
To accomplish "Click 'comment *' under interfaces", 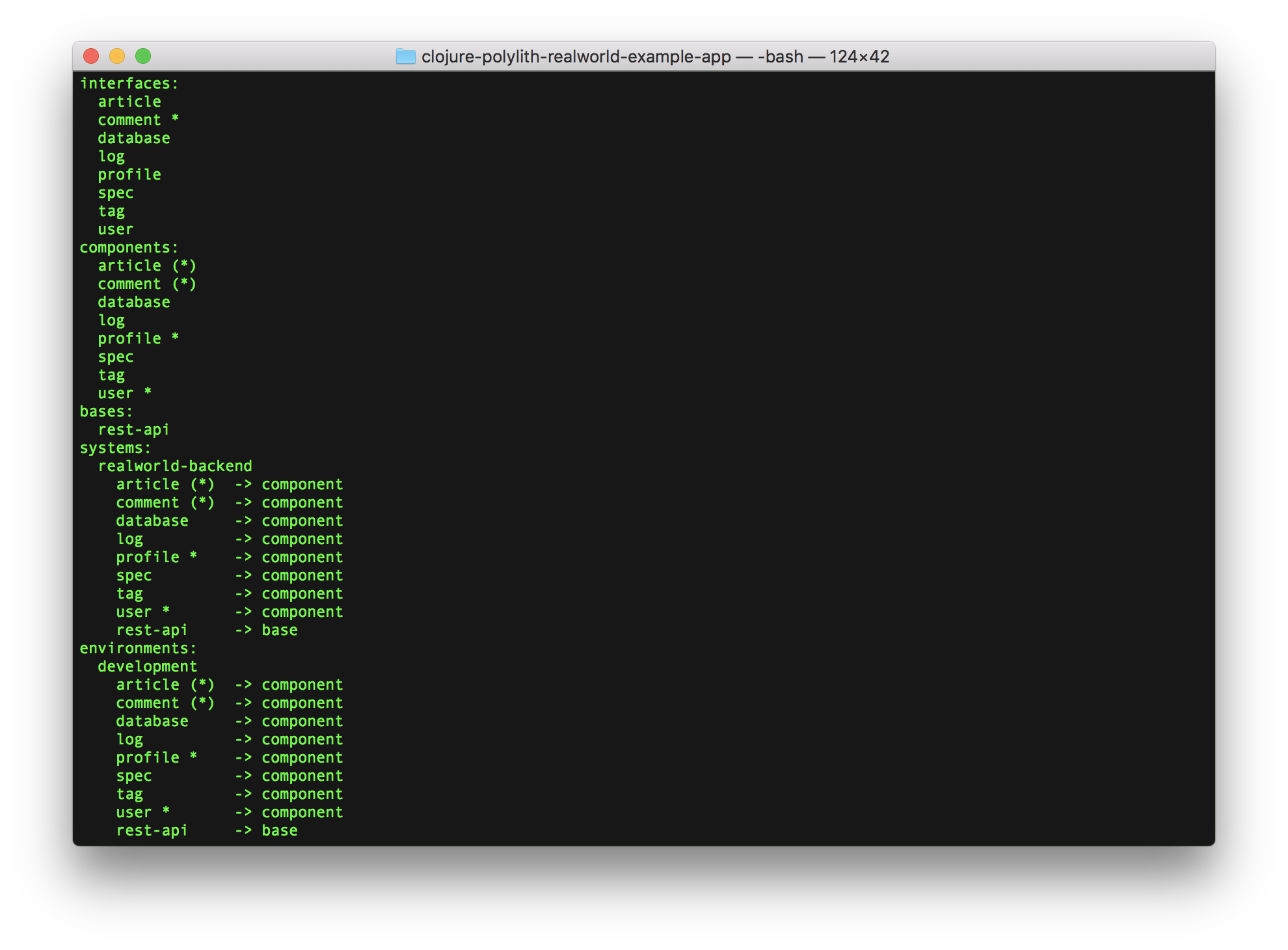I will coord(138,120).
